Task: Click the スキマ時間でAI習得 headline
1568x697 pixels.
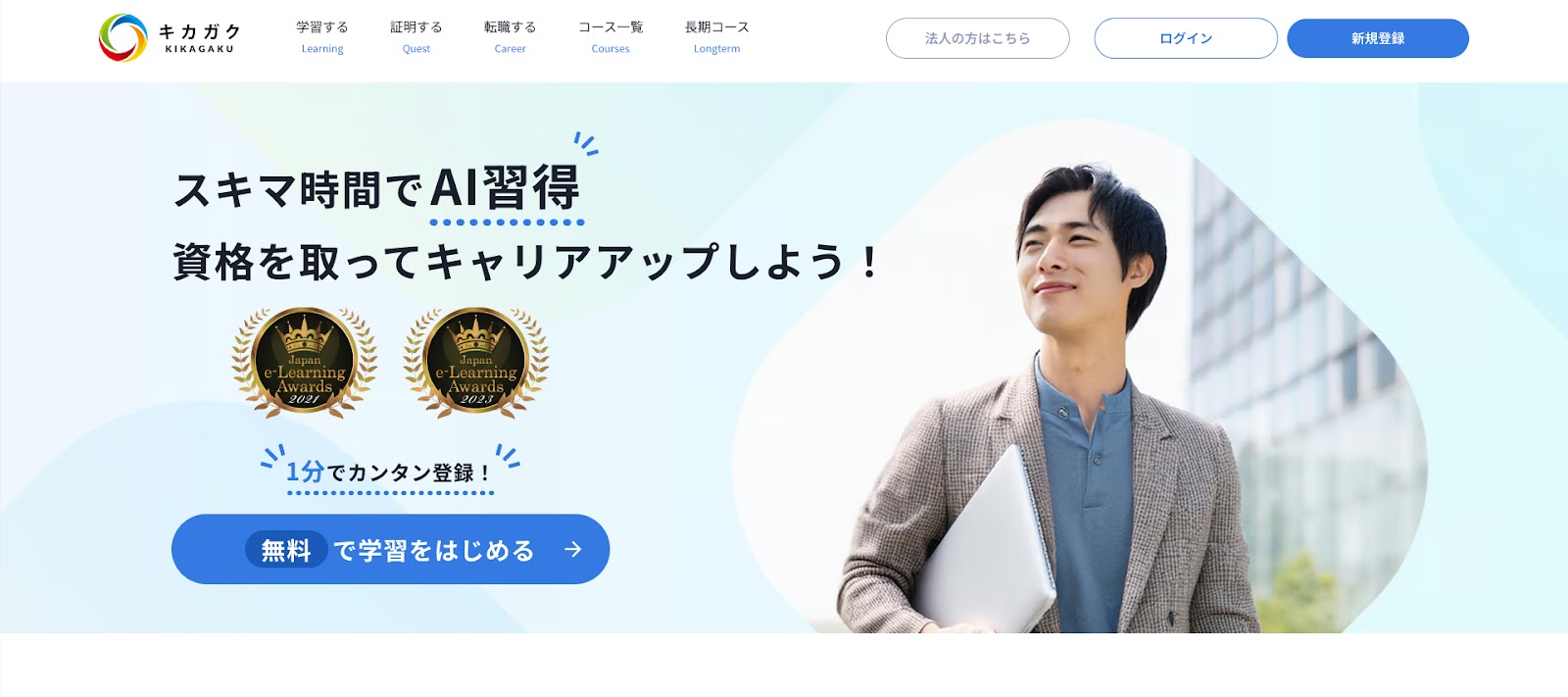Action: (377, 188)
